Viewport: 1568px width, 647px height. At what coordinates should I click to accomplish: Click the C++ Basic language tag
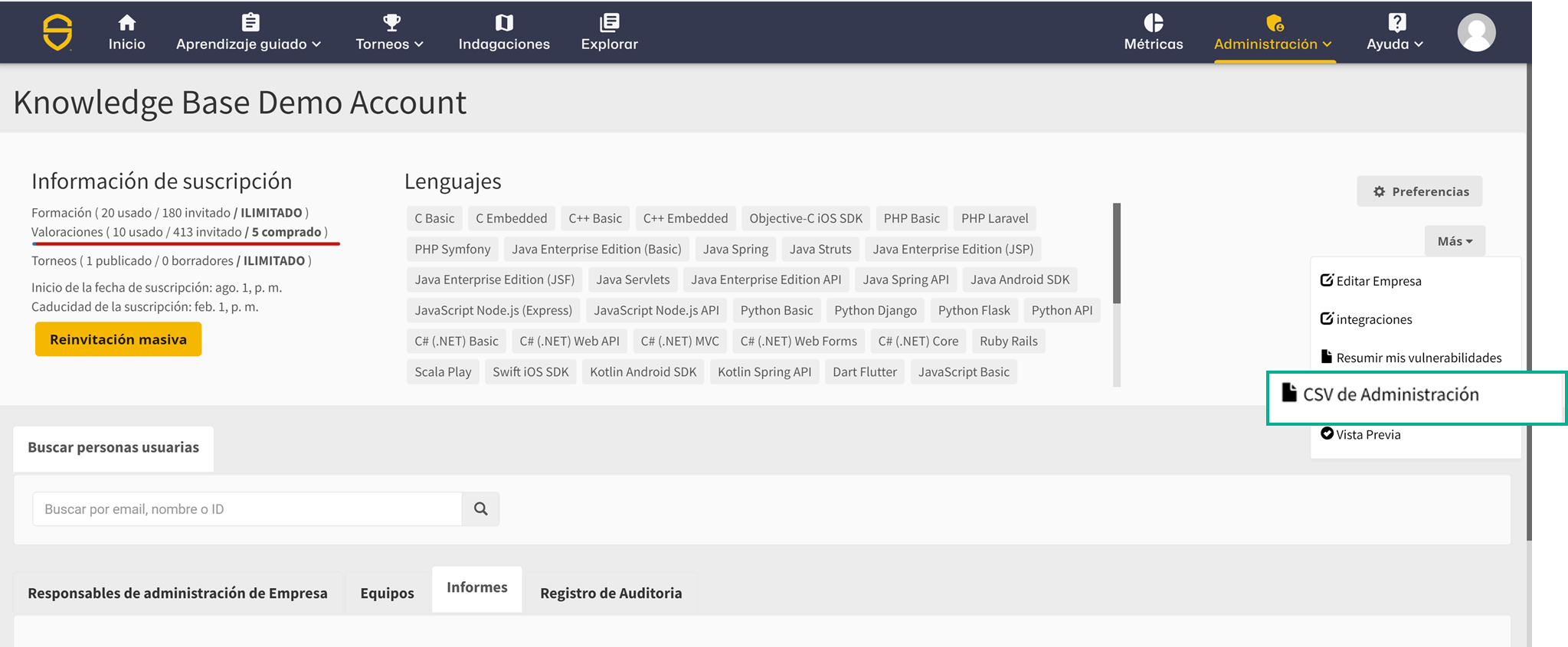pos(595,218)
